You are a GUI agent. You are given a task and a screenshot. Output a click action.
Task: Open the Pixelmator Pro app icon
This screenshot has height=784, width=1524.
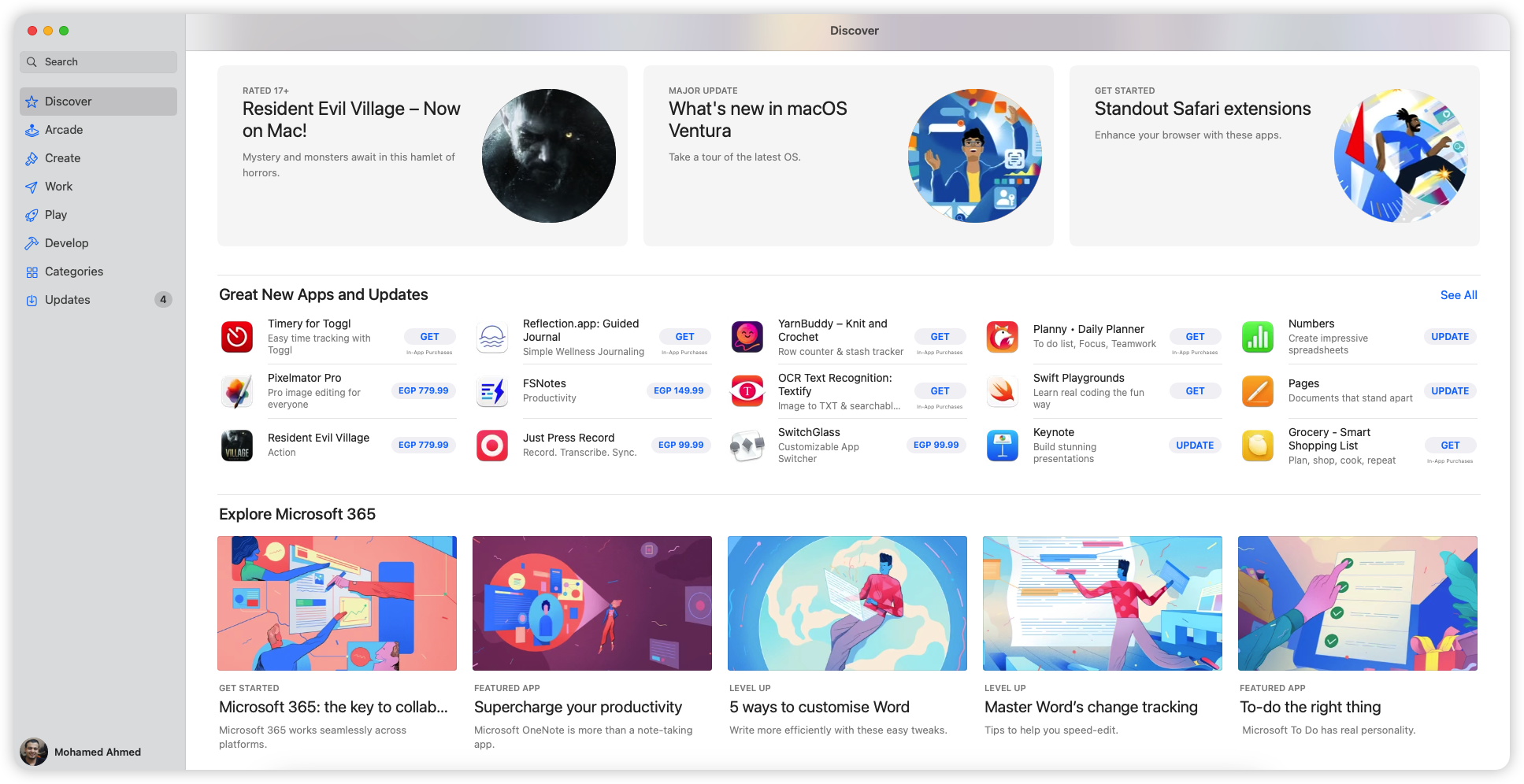click(x=237, y=391)
